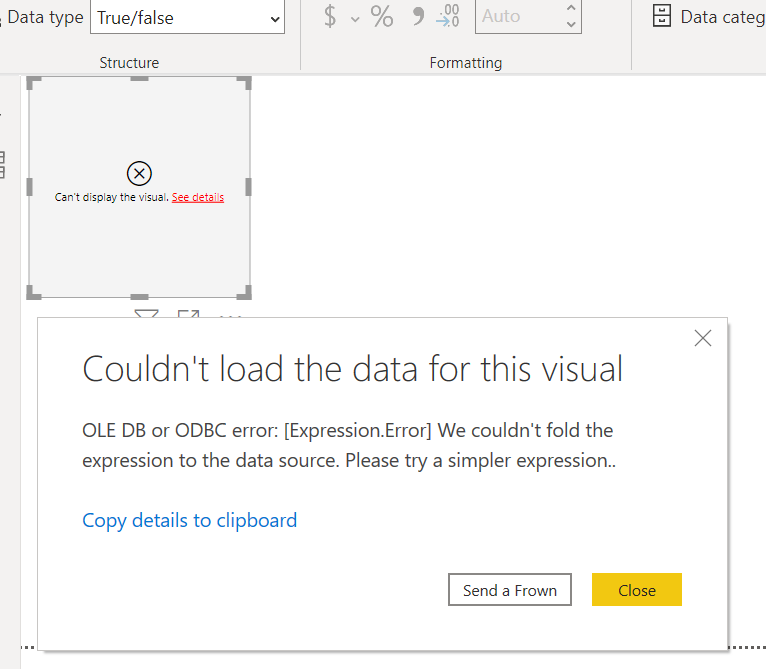The image size is (766, 669).
Task: Open the currency format dropdown arrow
Action: point(355,20)
